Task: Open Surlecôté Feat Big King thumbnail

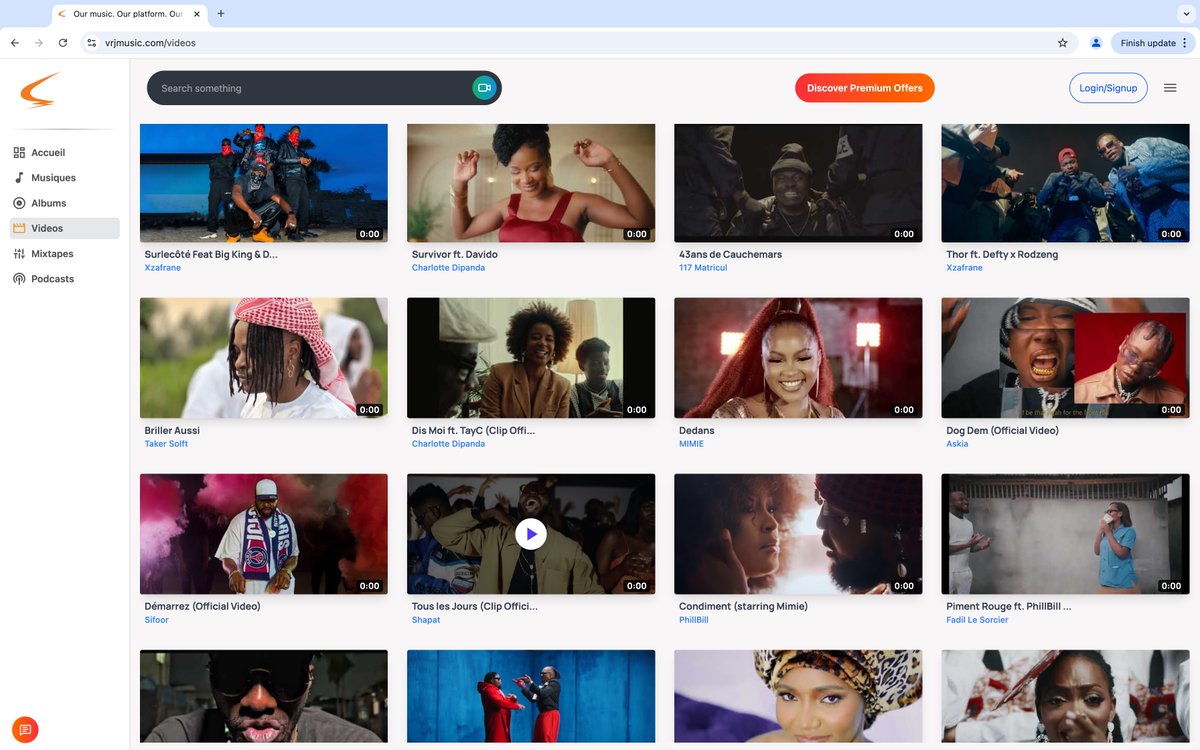Action: 264,183
